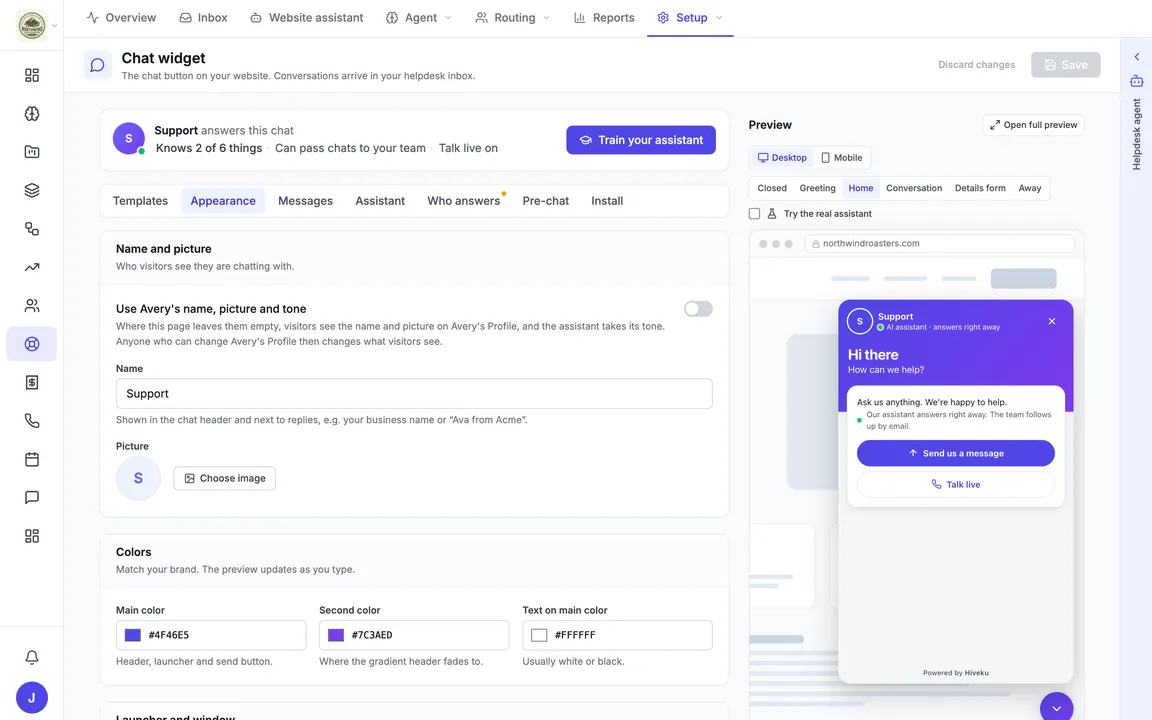Open the apps grid icon at sidebar bottom
This screenshot has height=720, width=1152.
point(32,536)
